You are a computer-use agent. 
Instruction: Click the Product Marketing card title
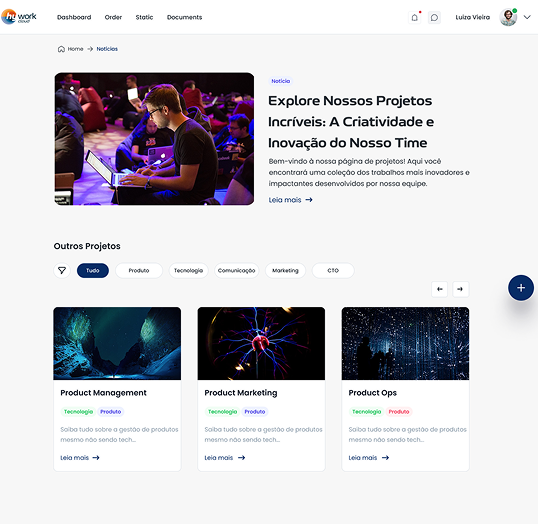(241, 393)
